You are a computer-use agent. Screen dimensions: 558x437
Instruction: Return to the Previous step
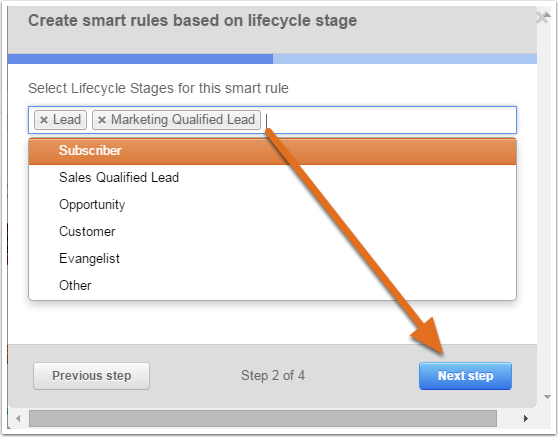91,376
